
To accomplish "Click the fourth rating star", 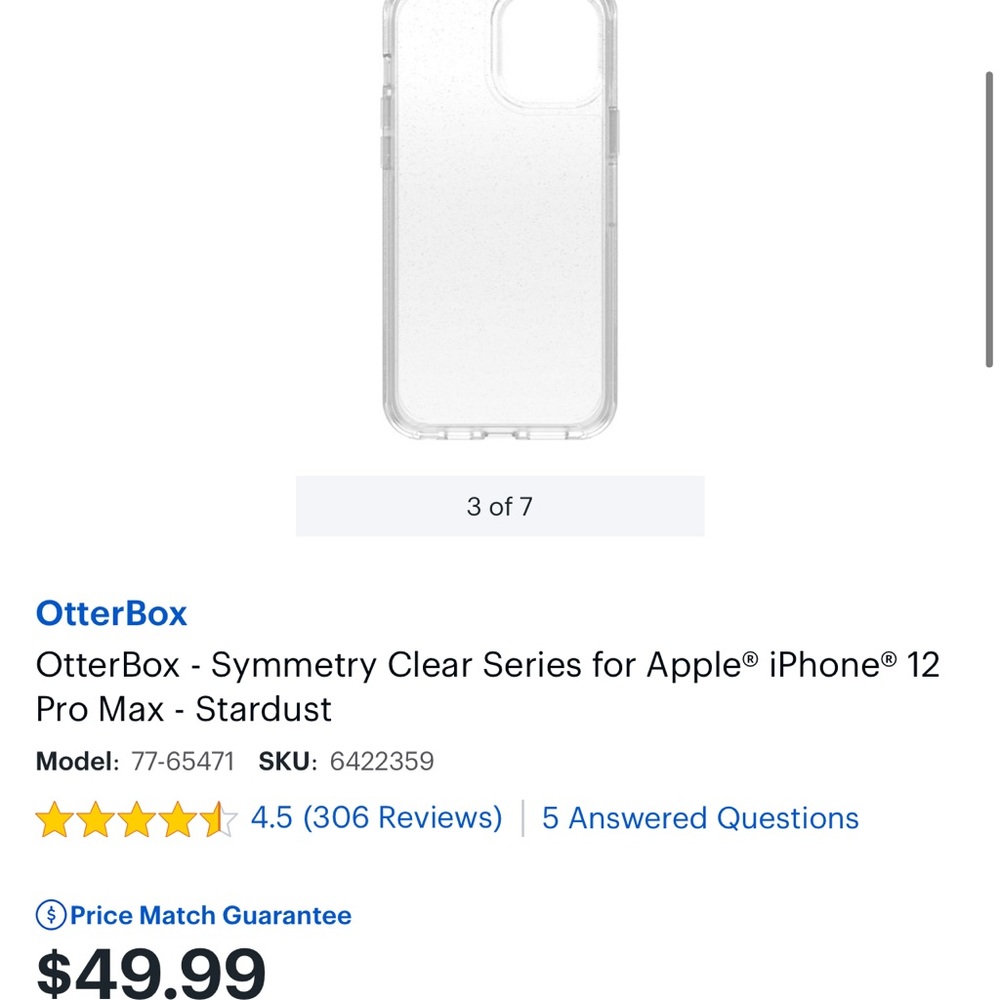I will coord(180,818).
